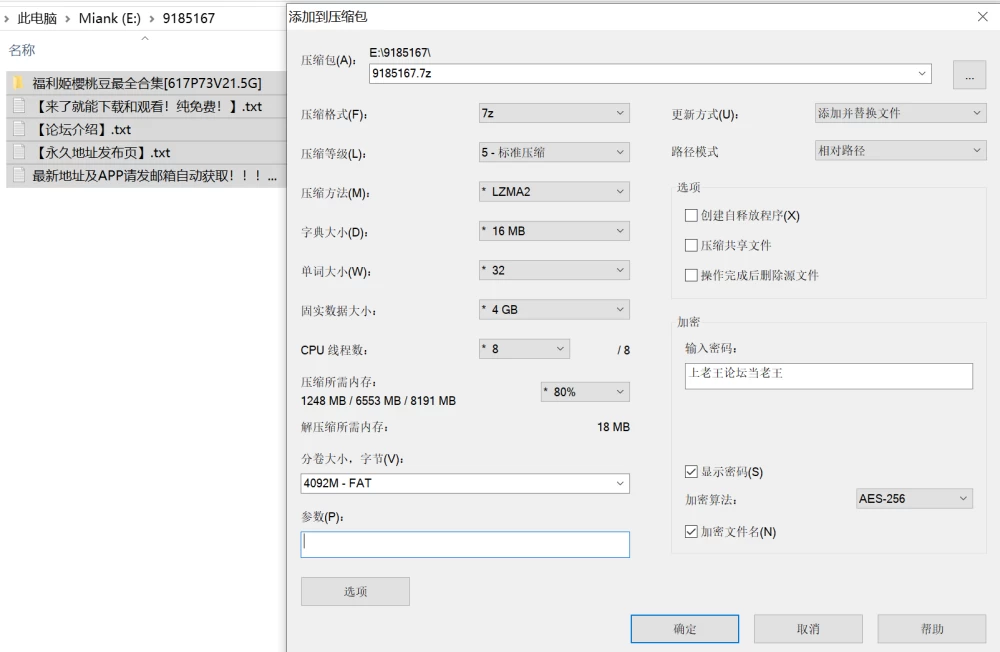Viewport: 1000px width, 652px height.
Task: Select the file 【永久地址发布页】.txt
Action: [146, 152]
